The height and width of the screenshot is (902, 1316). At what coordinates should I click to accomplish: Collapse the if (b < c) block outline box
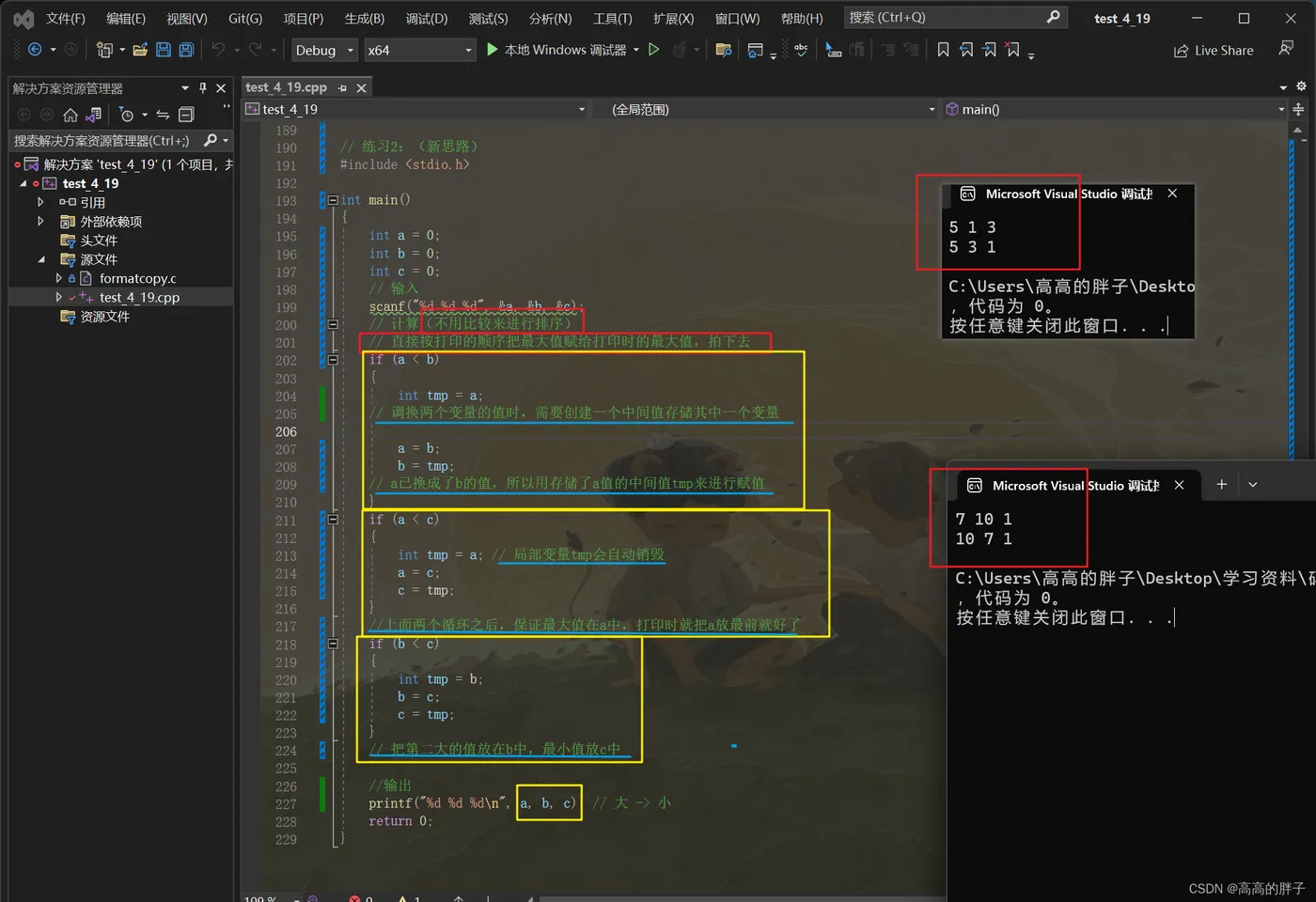pos(333,644)
